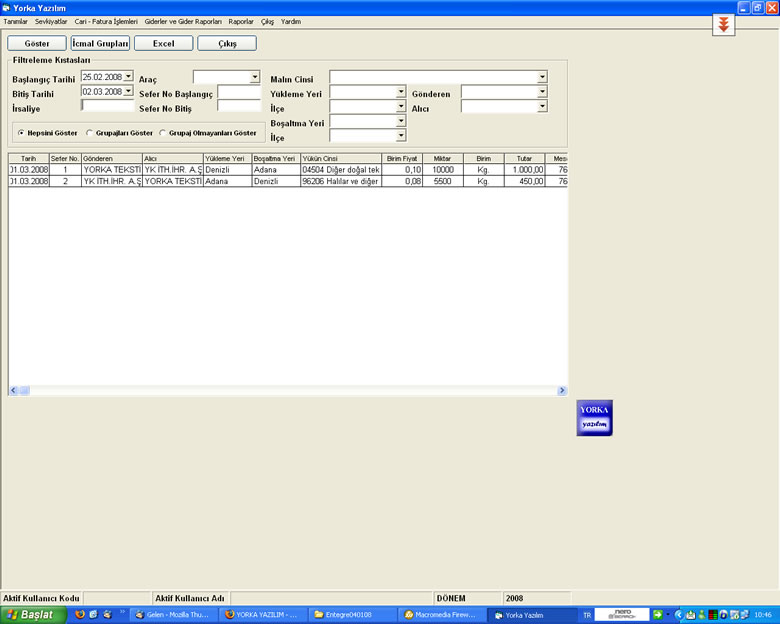
Task: Expand İlçe dropdown under Yükleme Yeri
Action: 401,106
